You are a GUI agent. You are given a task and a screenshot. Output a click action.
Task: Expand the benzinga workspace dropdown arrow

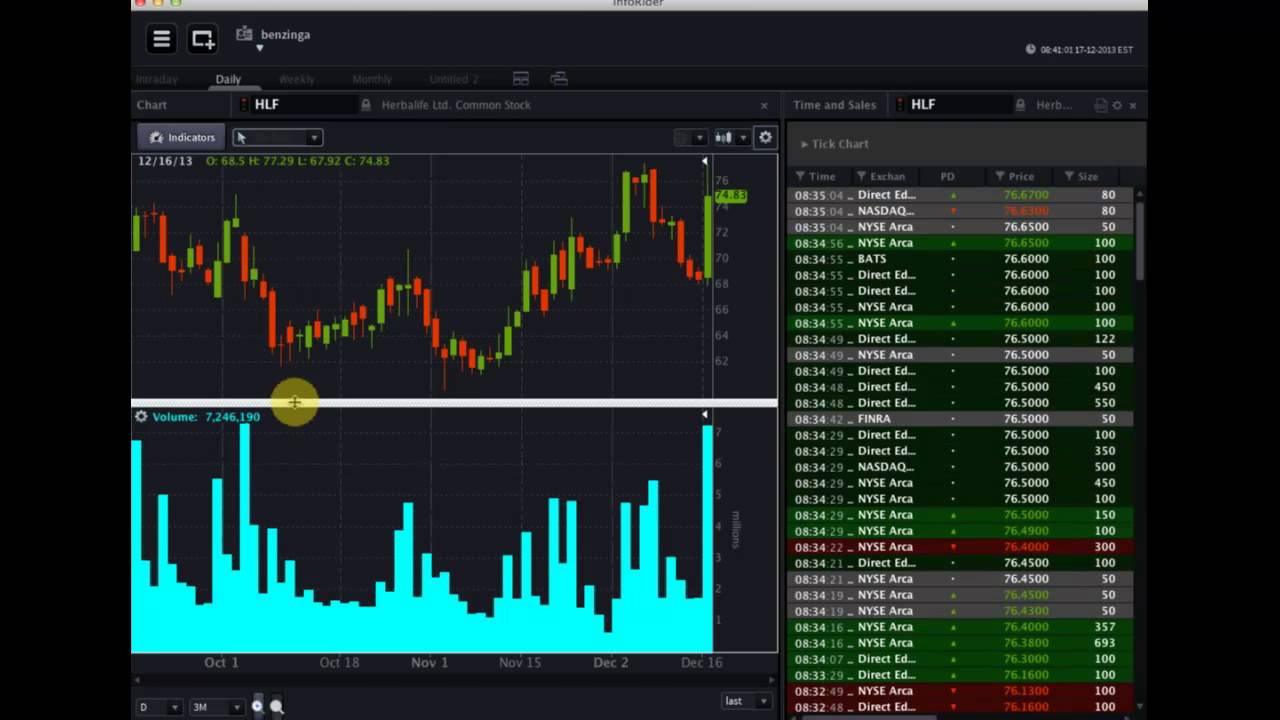coord(259,48)
